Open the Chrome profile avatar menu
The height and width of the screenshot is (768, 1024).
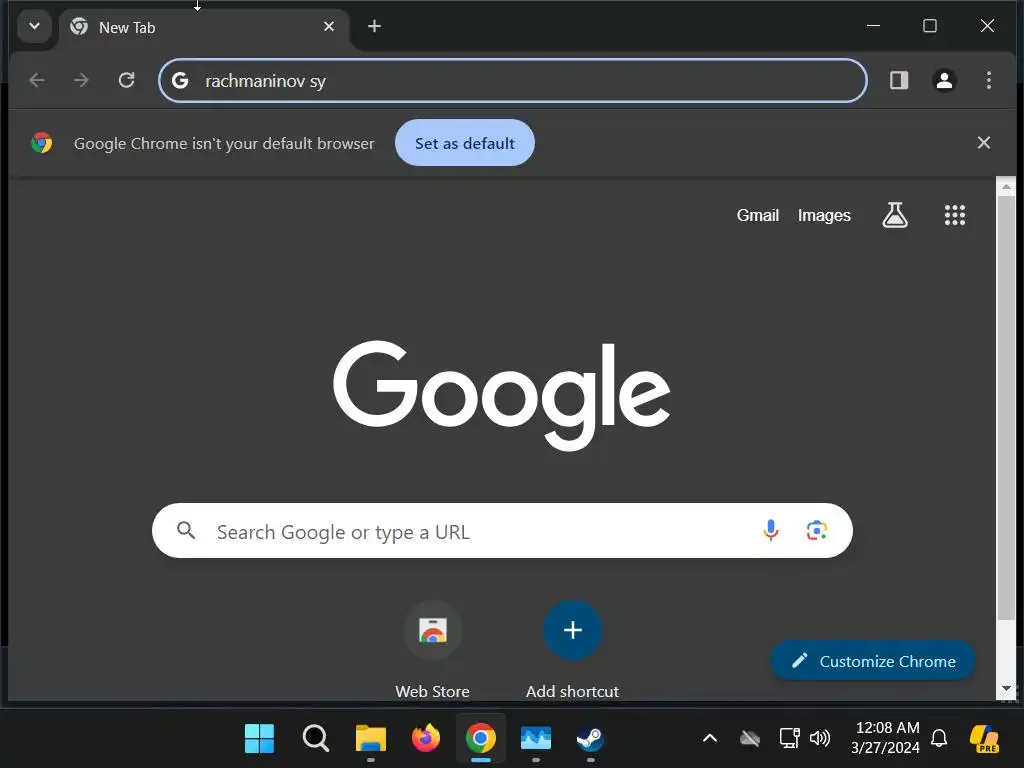click(x=944, y=80)
